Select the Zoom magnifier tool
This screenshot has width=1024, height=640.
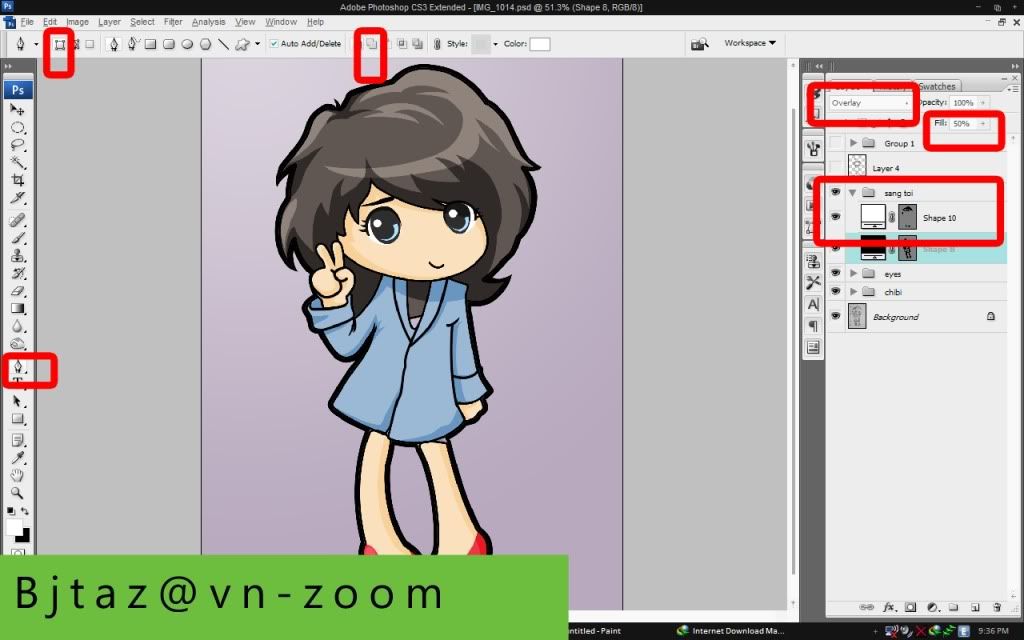(18, 493)
